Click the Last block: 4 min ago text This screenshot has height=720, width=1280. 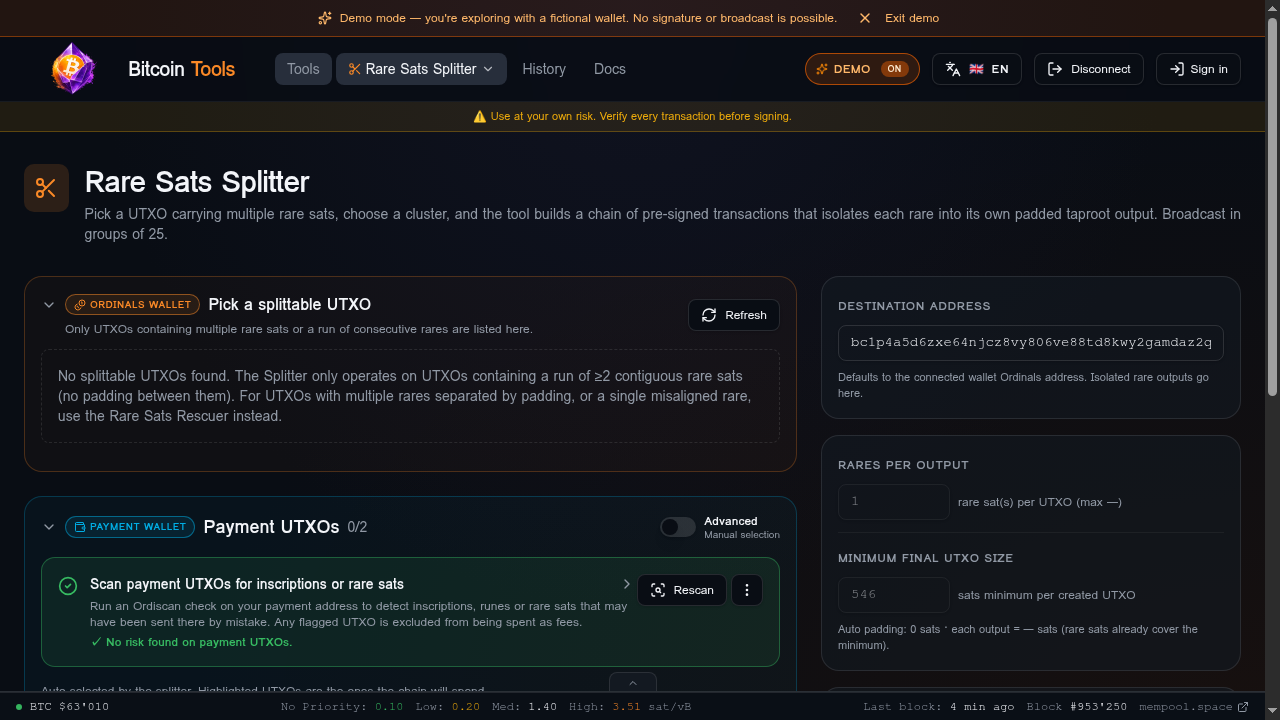(939, 707)
